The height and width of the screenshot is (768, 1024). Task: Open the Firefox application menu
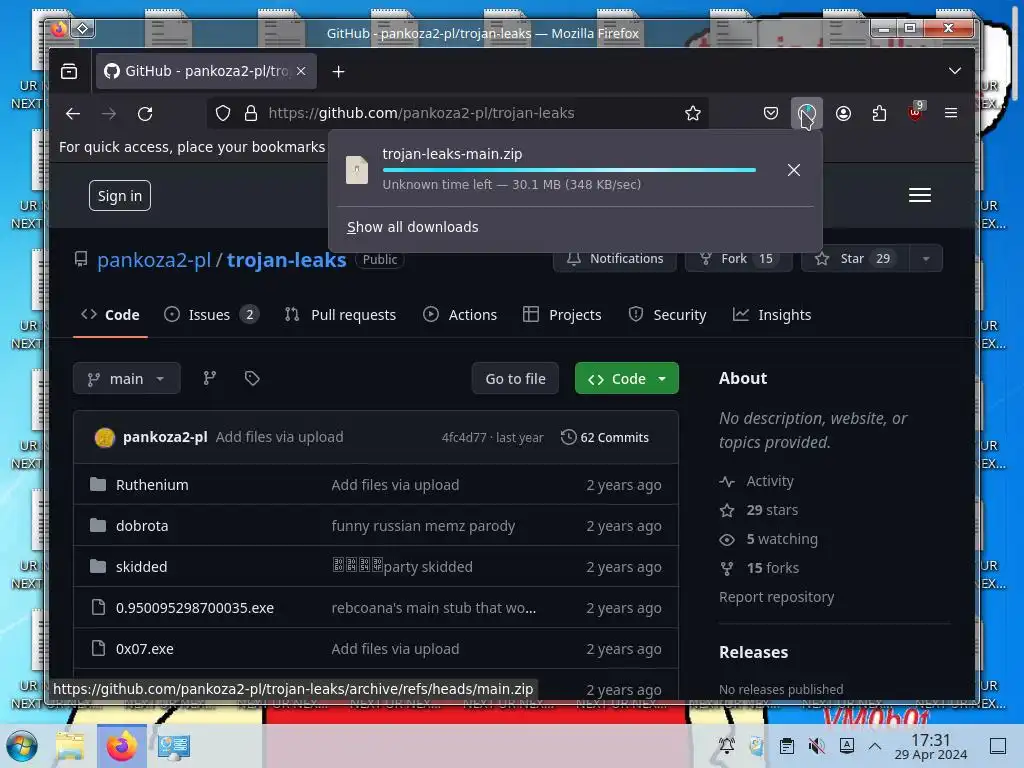pos(951,114)
